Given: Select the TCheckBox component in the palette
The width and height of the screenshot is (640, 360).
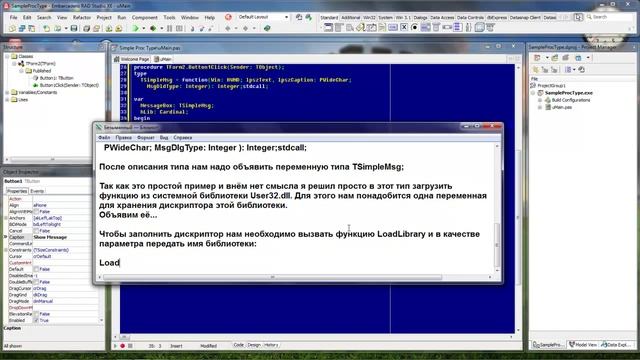Looking at the screenshot, I should click(x=404, y=28).
